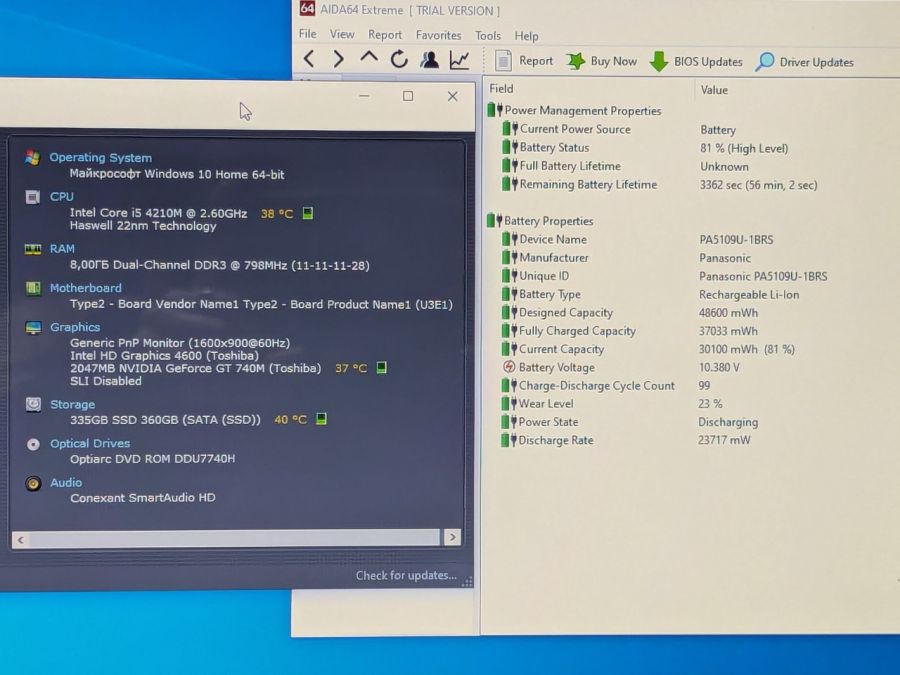
Task: Click the Storage drive icon
Action: click(x=33, y=404)
